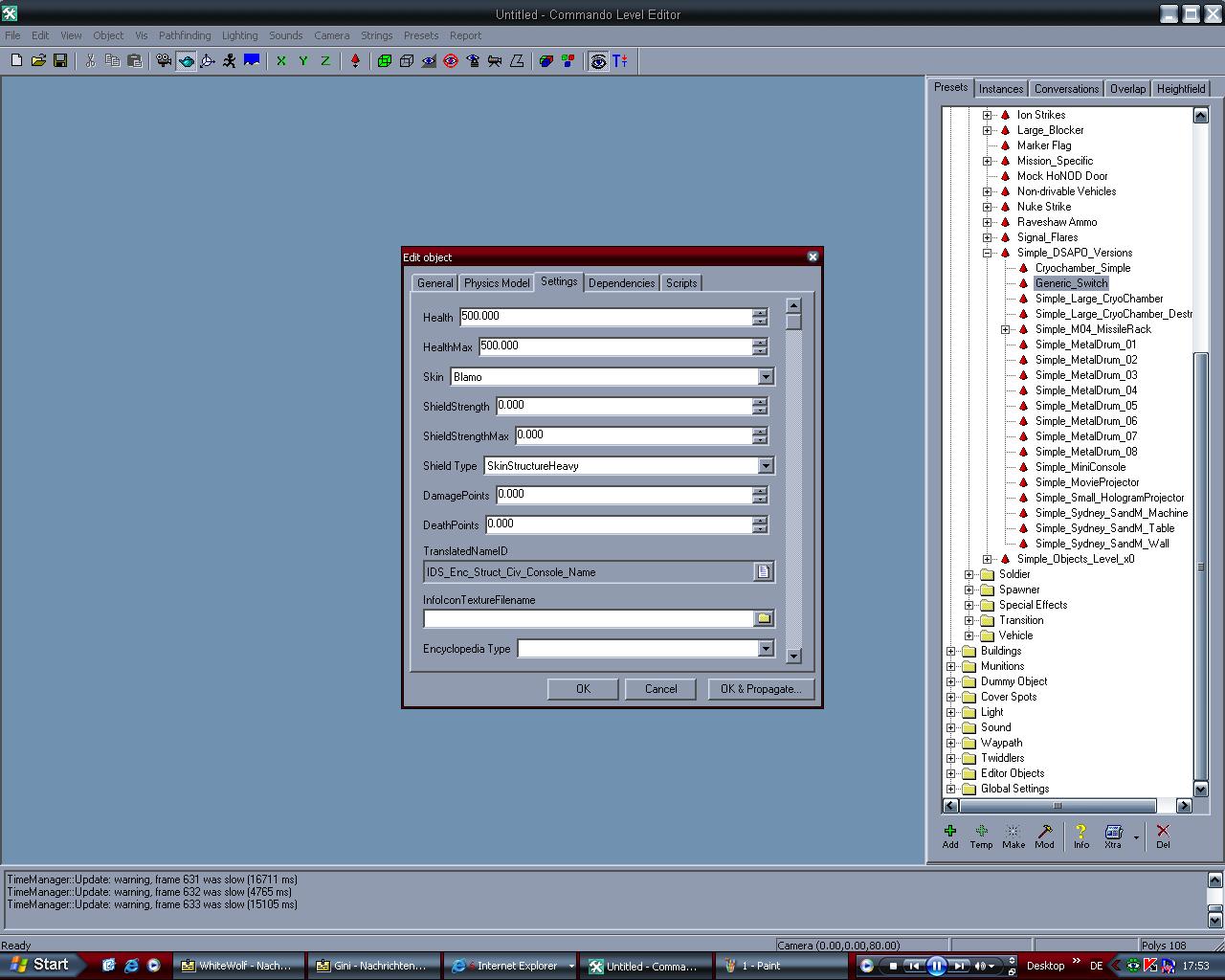This screenshot has width=1225, height=980.
Task: Browse for InfoIconTextureFilename folder icon
Action: (763, 619)
